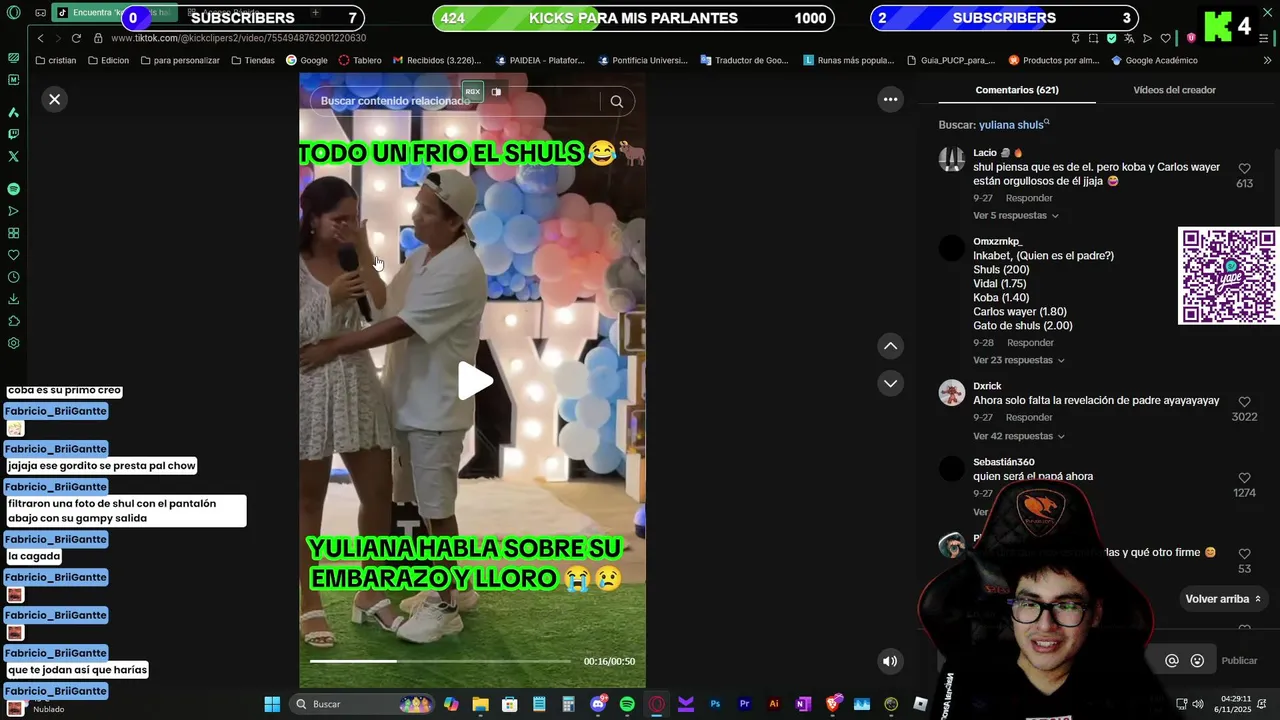Close the TikTok video viewer with X

(55, 99)
